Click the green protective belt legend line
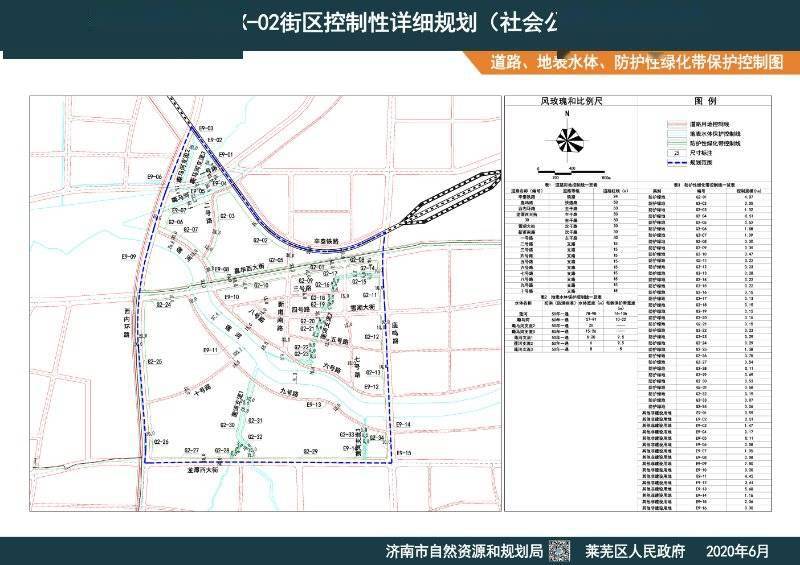The width and height of the screenshot is (800, 565). pos(677,143)
